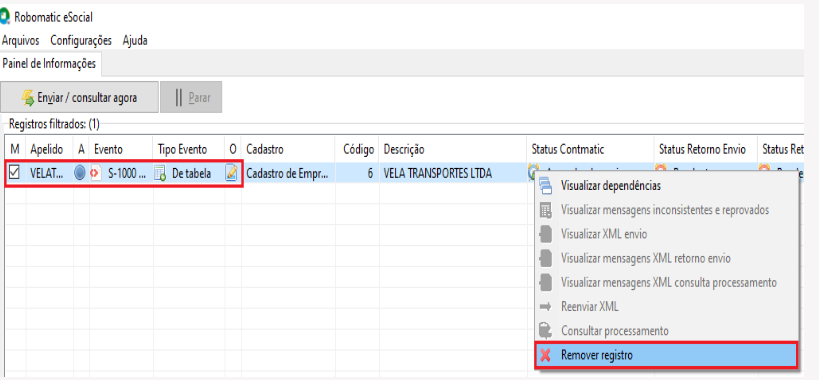Click the Visualizar dependências windows icon
This screenshot has height=380, width=819.
click(545, 185)
